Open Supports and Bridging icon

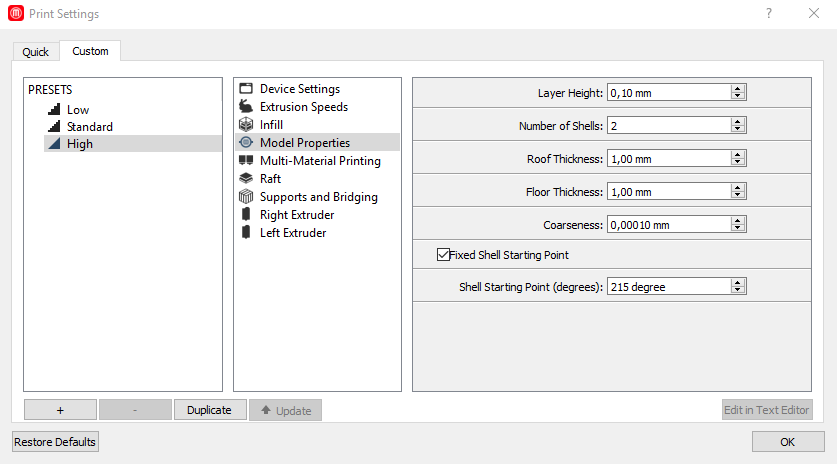[245, 197]
